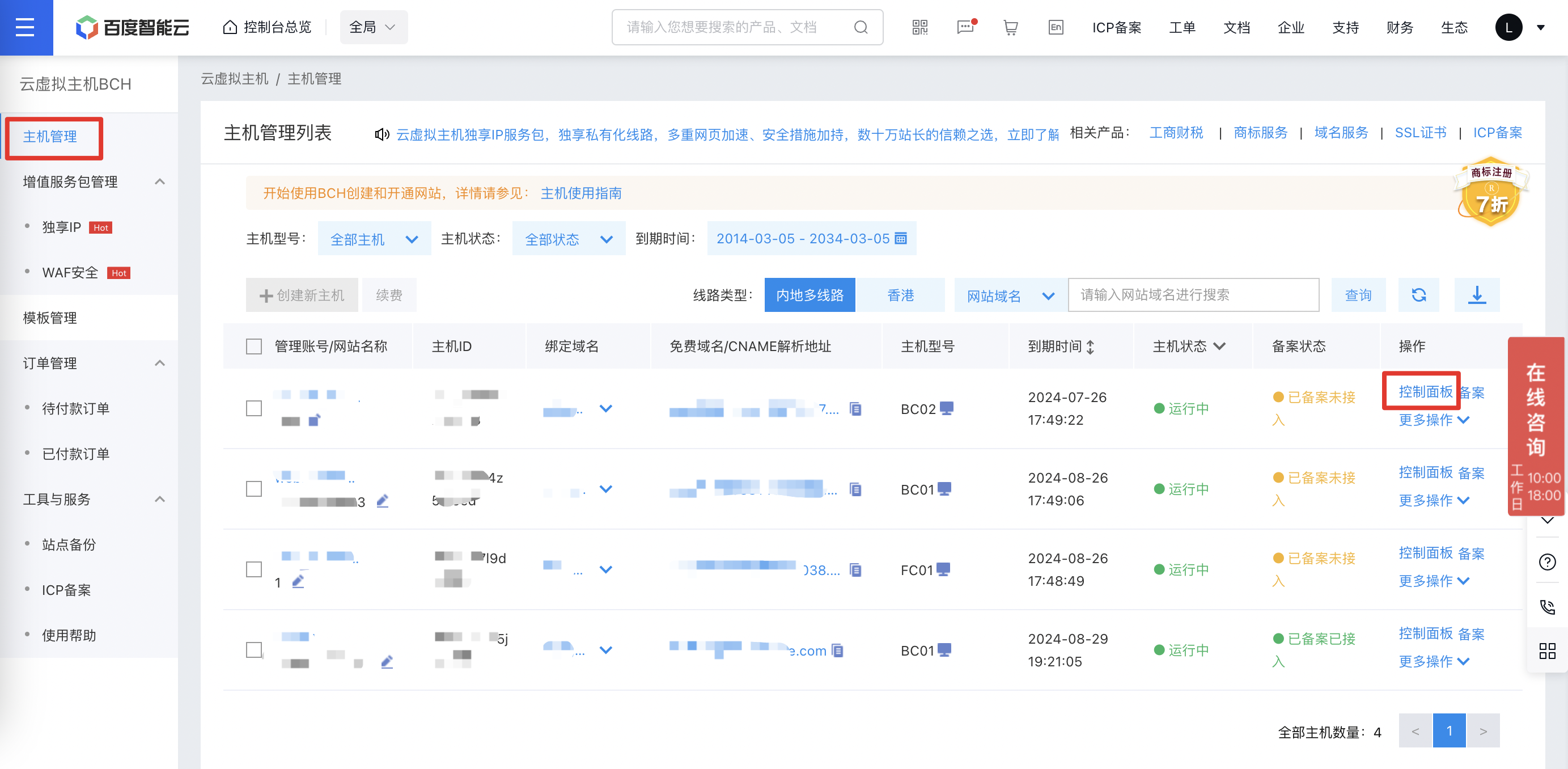The image size is (1568, 769).
Task: Collapse the 订单管理 sidebar section
Action: (x=159, y=364)
